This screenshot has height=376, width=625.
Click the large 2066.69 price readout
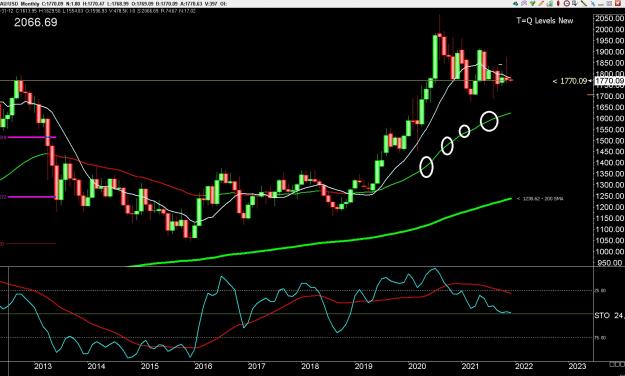click(x=36, y=22)
